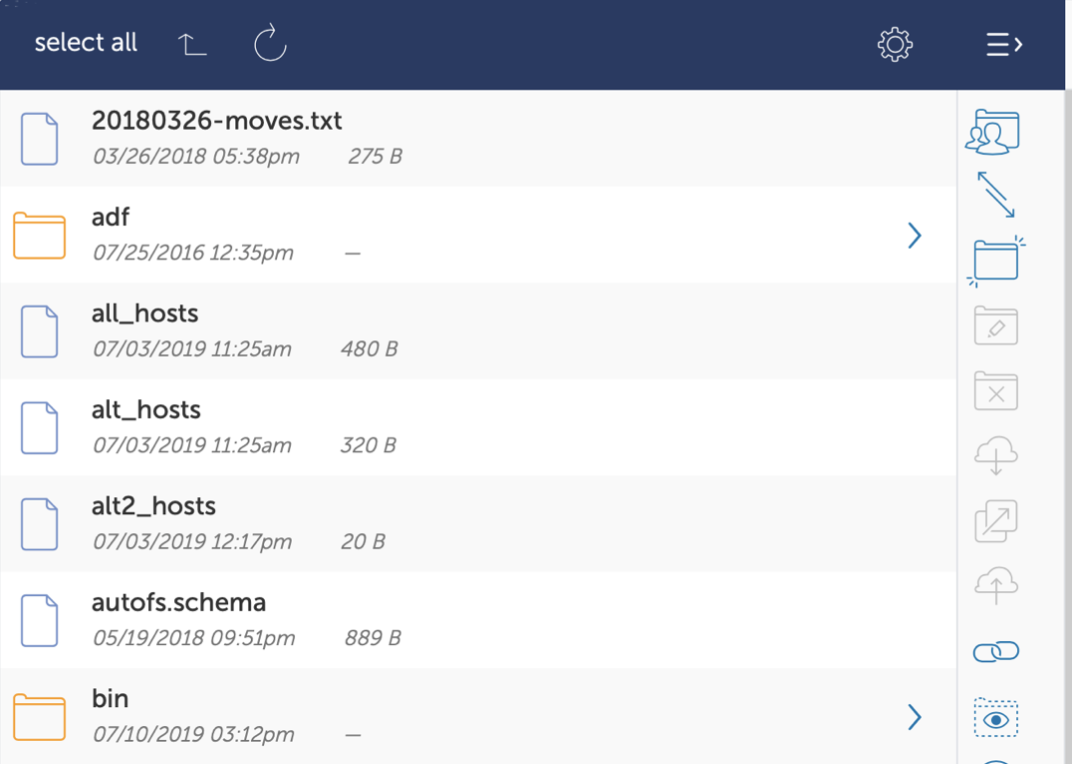Image resolution: width=1072 pixels, height=764 pixels.
Task: Click the diagonal transfer arrows icon
Action: point(995,194)
